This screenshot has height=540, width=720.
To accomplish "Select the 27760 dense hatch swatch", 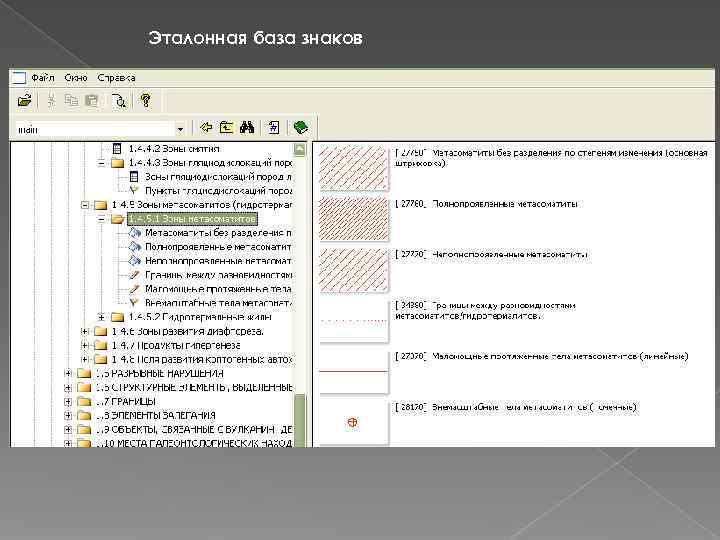I will (x=354, y=219).
